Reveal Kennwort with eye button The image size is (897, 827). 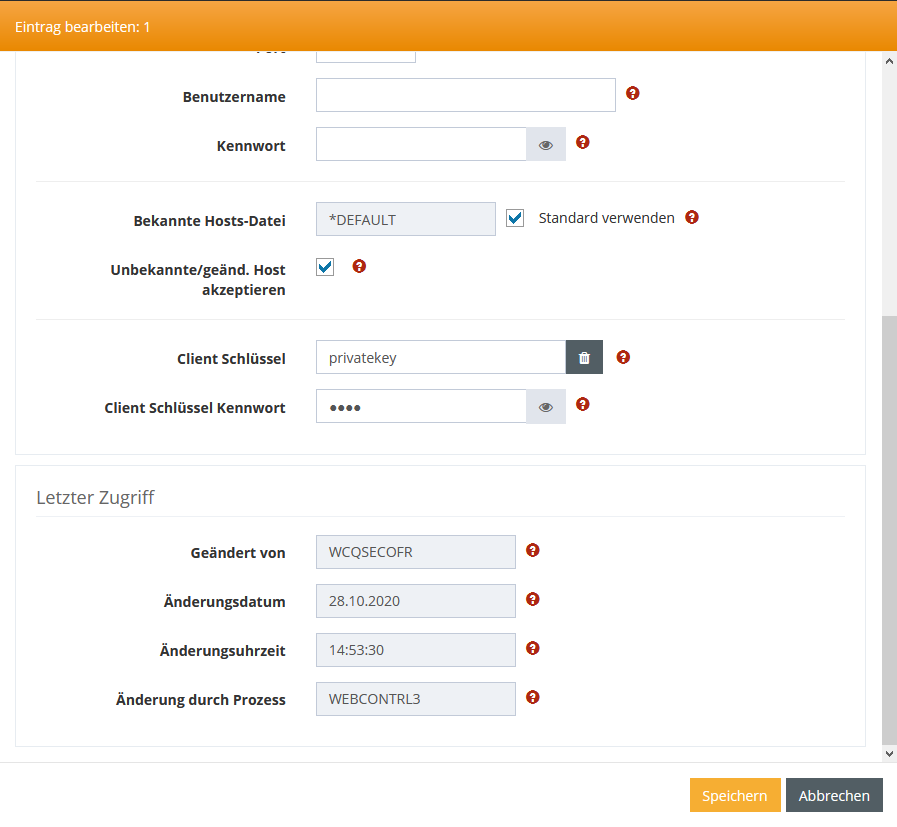pyautogui.click(x=546, y=145)
